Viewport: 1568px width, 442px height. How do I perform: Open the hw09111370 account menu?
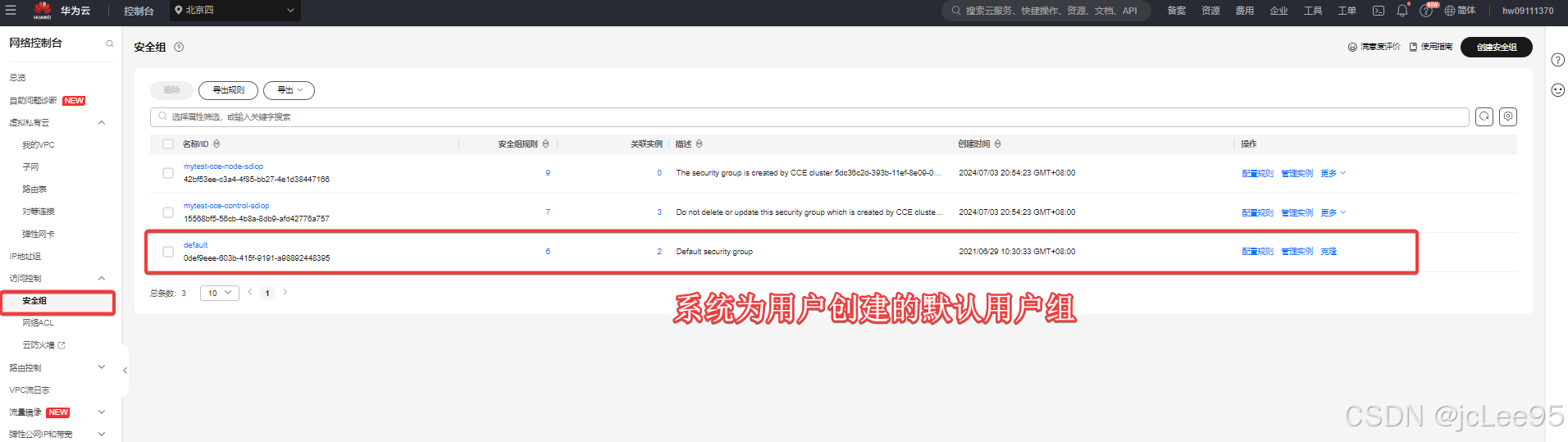[x=1528, y=11]
